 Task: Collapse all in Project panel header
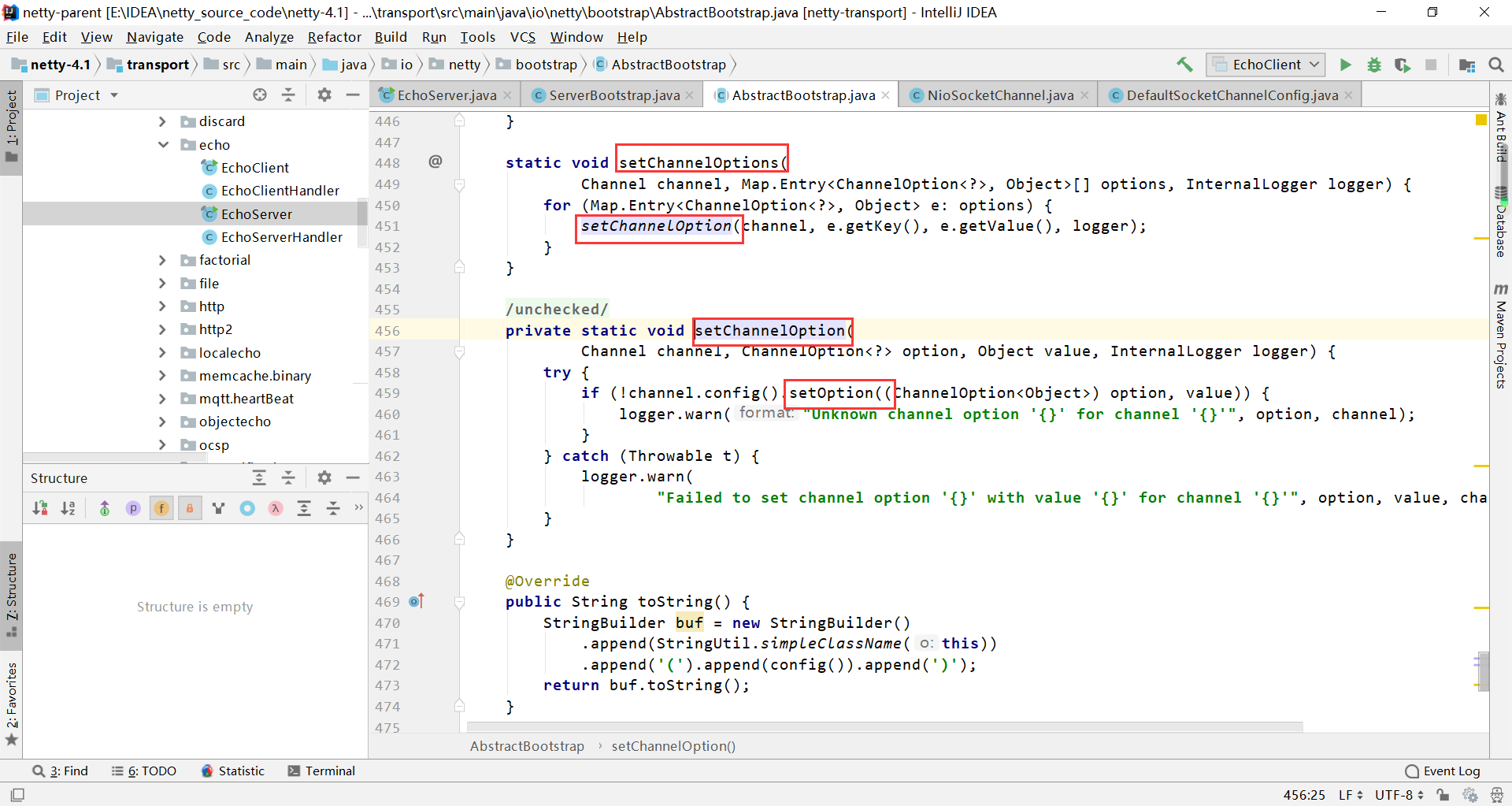point(289,95)
